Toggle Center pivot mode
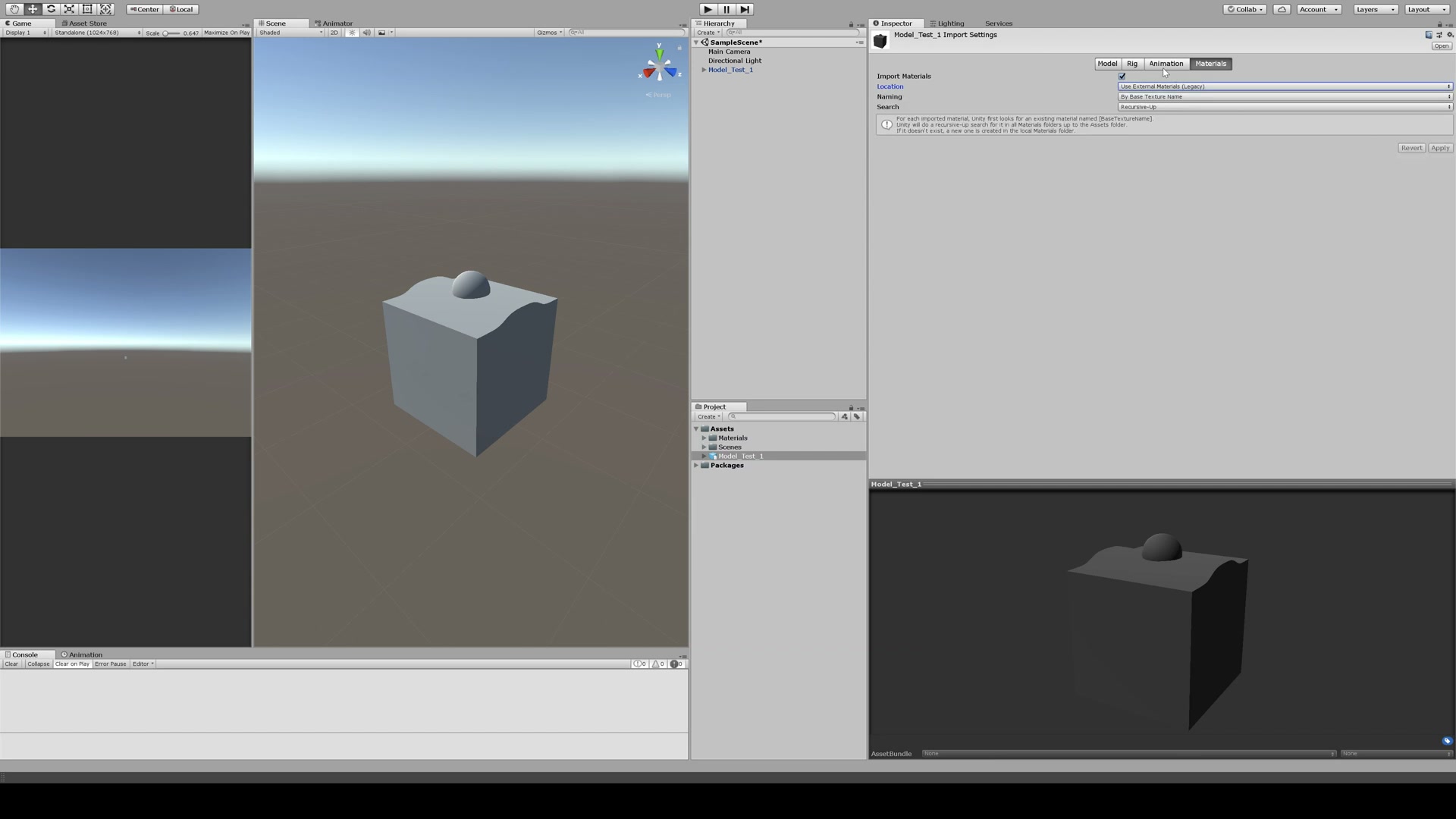Viewport: 1456px width, 819px height. click(144, 9)
